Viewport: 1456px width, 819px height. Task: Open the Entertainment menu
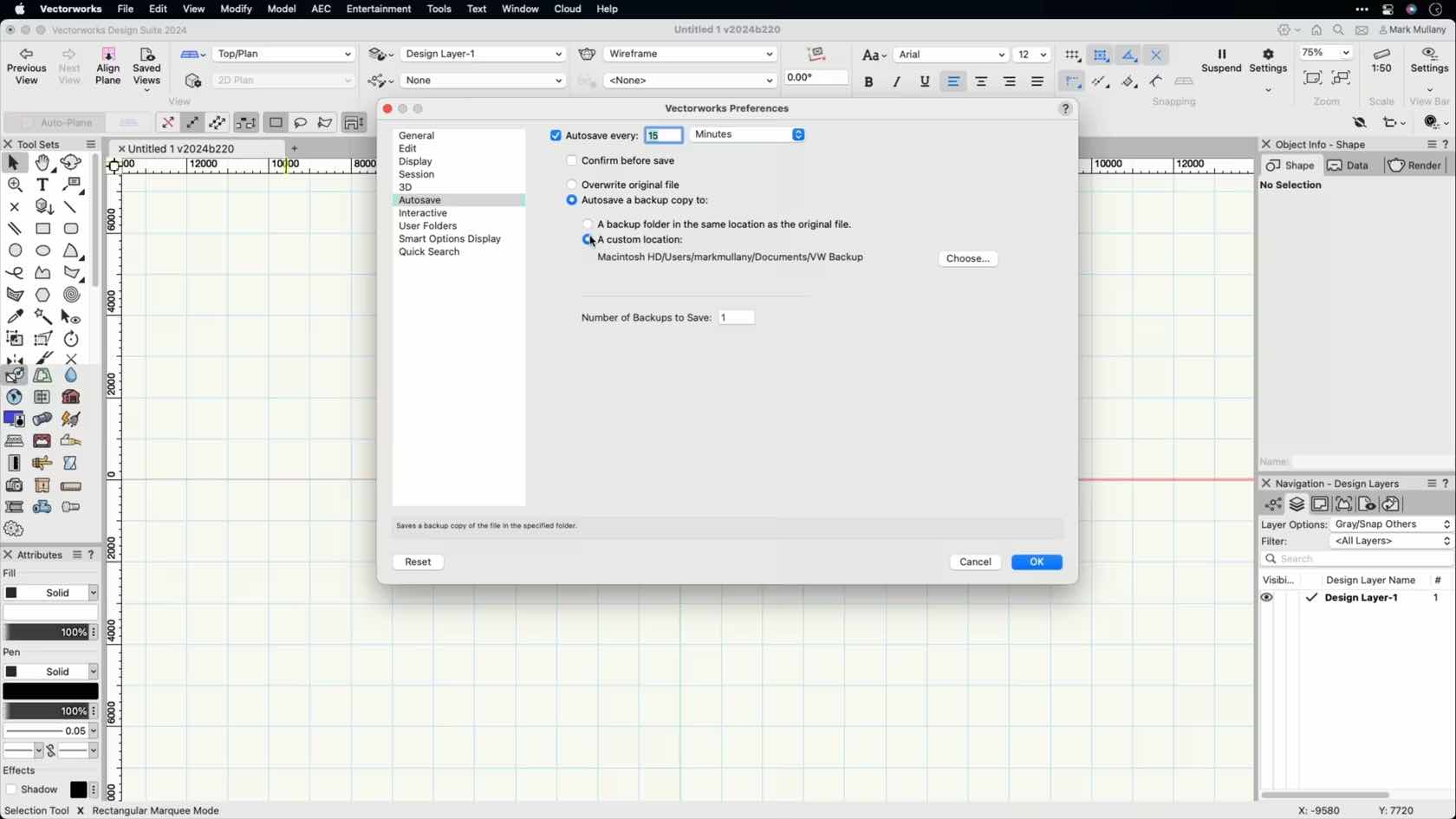[379, 9]
